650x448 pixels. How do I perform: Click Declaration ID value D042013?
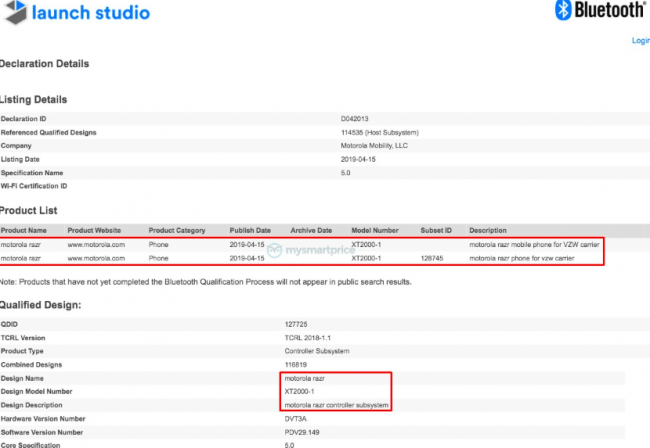point(355,119)
